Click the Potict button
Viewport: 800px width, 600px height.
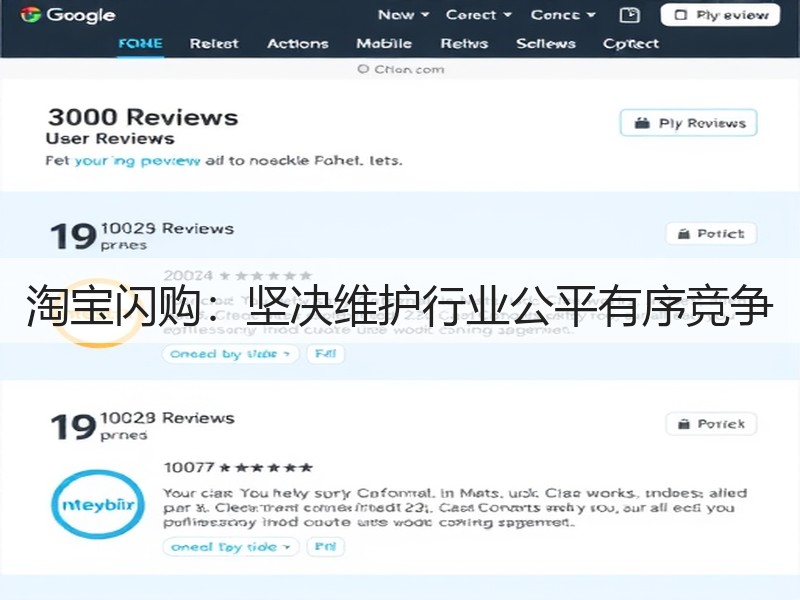[711, 234]
